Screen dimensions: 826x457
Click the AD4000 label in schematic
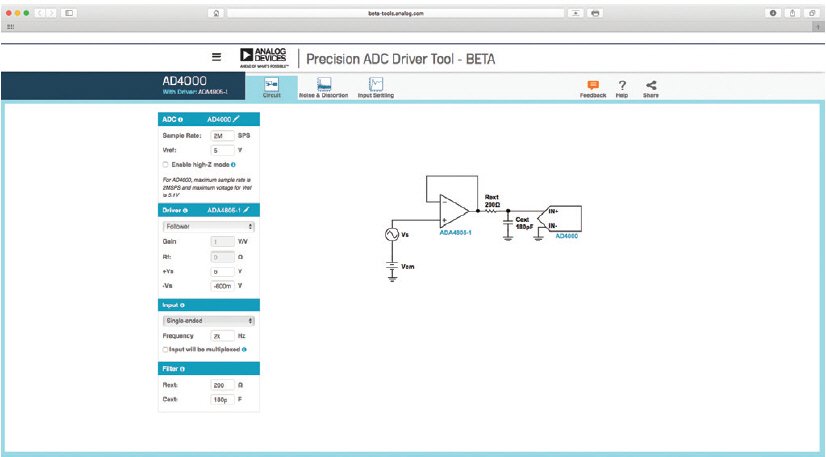tap(566, 236)
